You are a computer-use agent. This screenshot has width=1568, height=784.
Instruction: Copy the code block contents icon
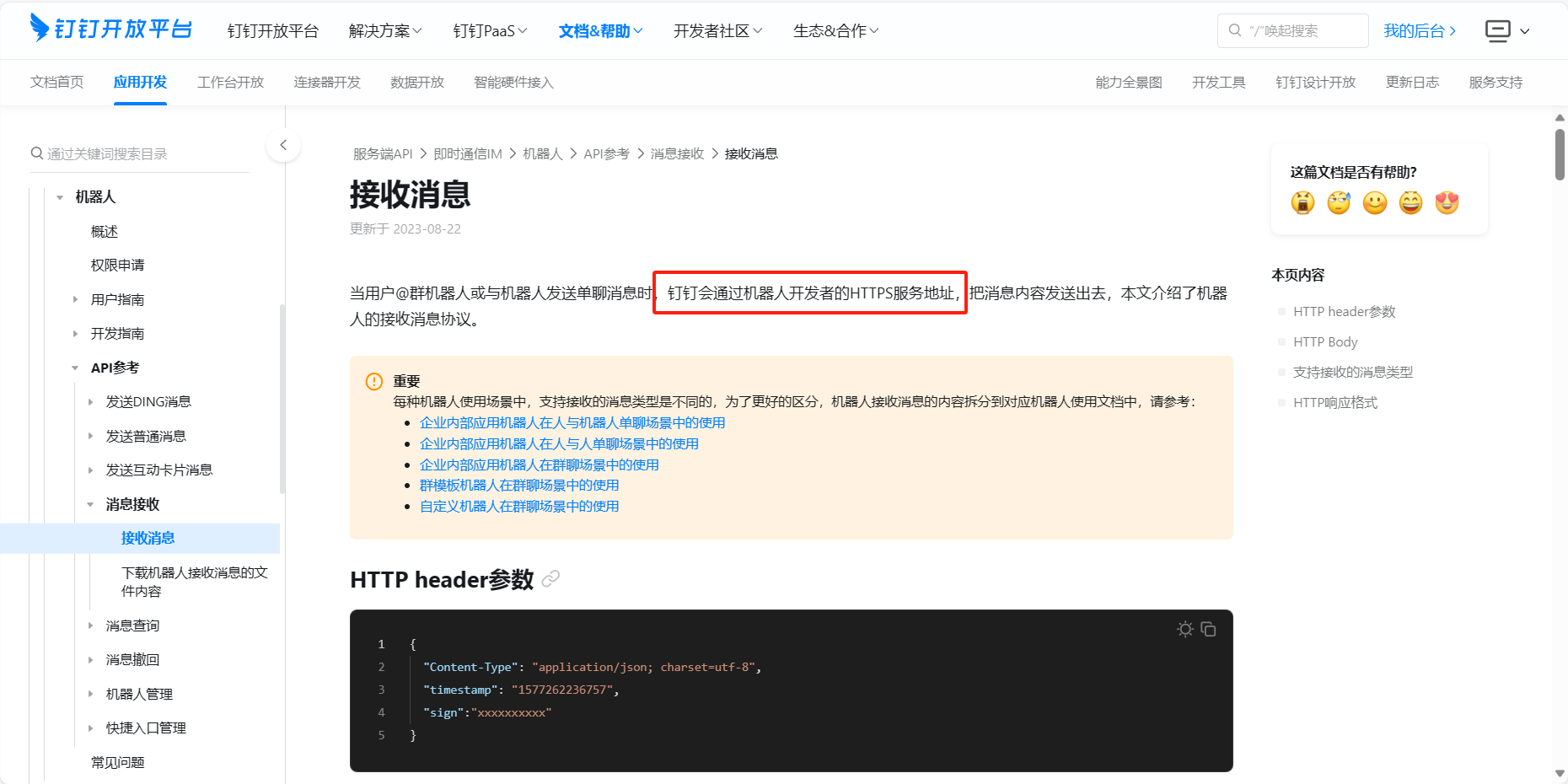click(1208, 629)
